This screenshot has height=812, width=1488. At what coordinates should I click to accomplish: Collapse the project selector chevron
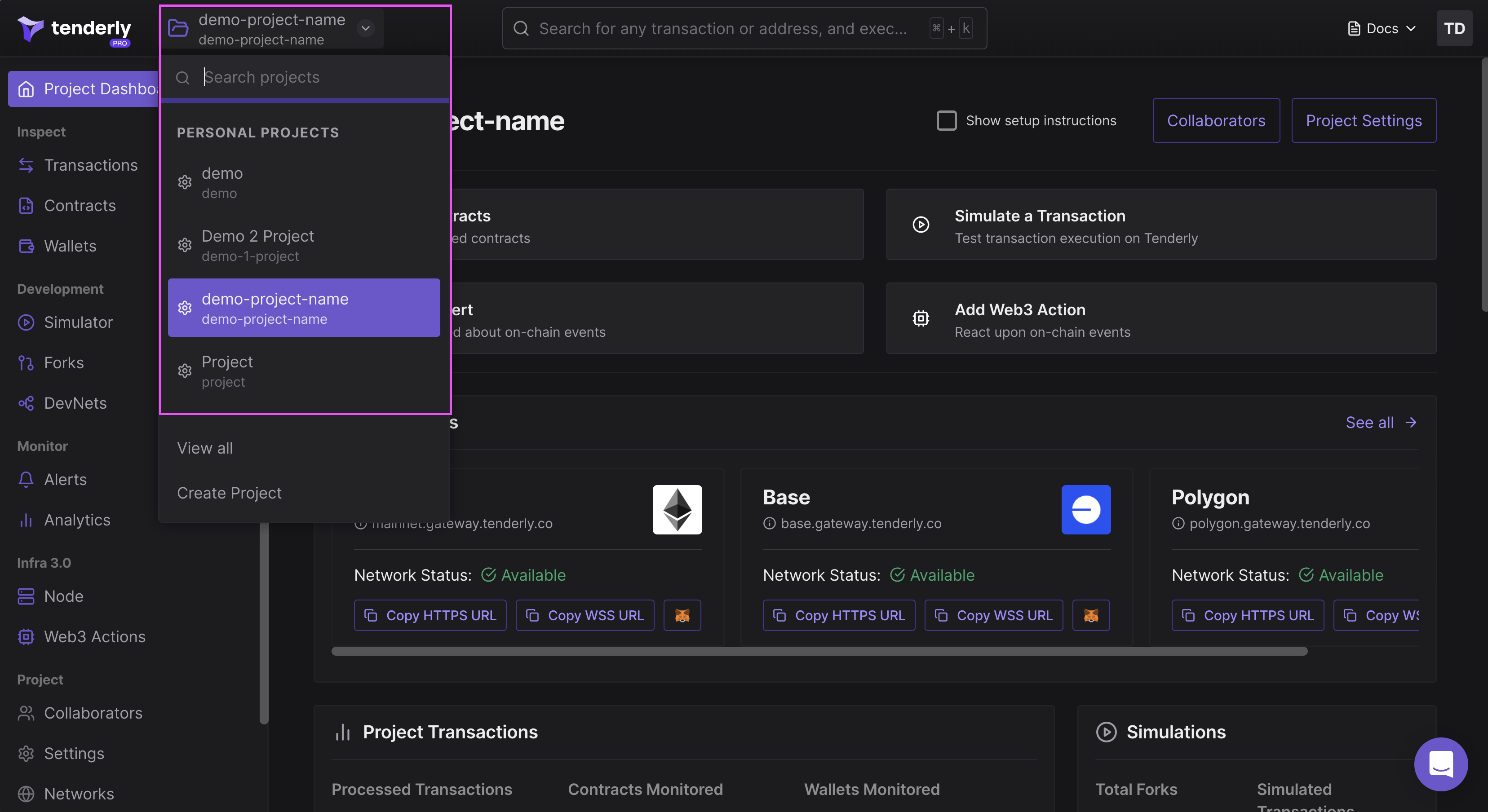coord(366,28)
